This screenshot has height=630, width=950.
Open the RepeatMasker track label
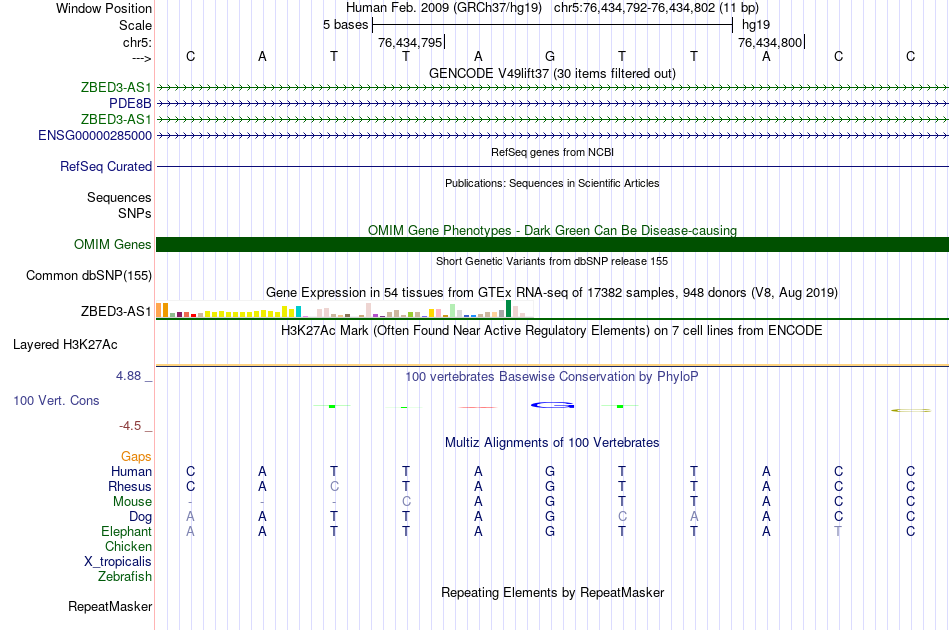point(110,606)
